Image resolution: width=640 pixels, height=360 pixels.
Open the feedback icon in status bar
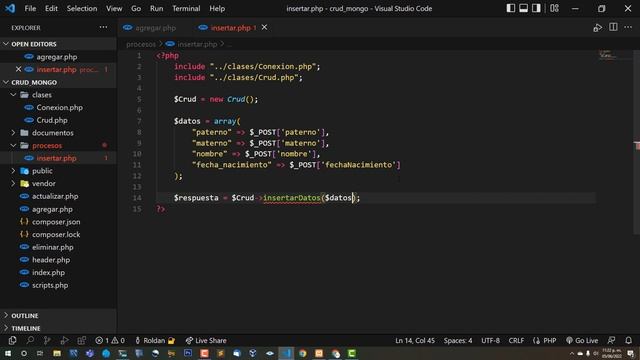point(611,340)
